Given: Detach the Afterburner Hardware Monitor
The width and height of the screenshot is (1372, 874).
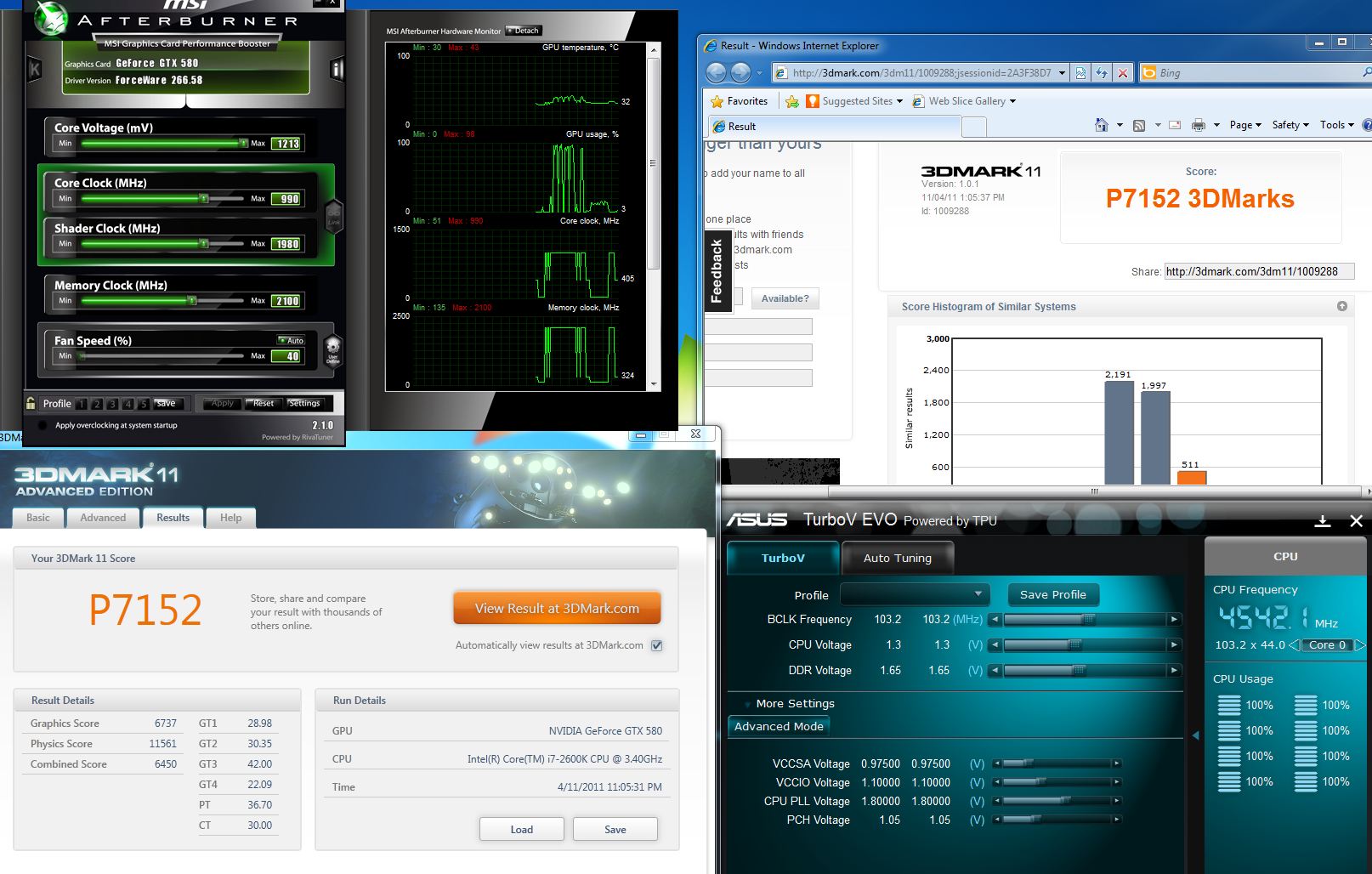Looking at the screenshot, I should [523, 31].
